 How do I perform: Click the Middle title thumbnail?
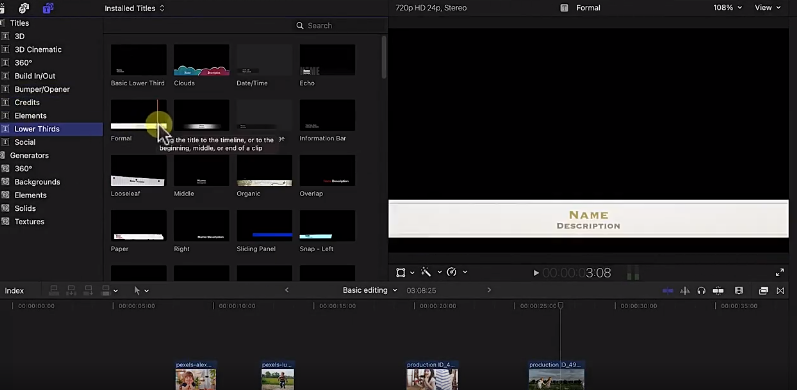coord(201,170)
